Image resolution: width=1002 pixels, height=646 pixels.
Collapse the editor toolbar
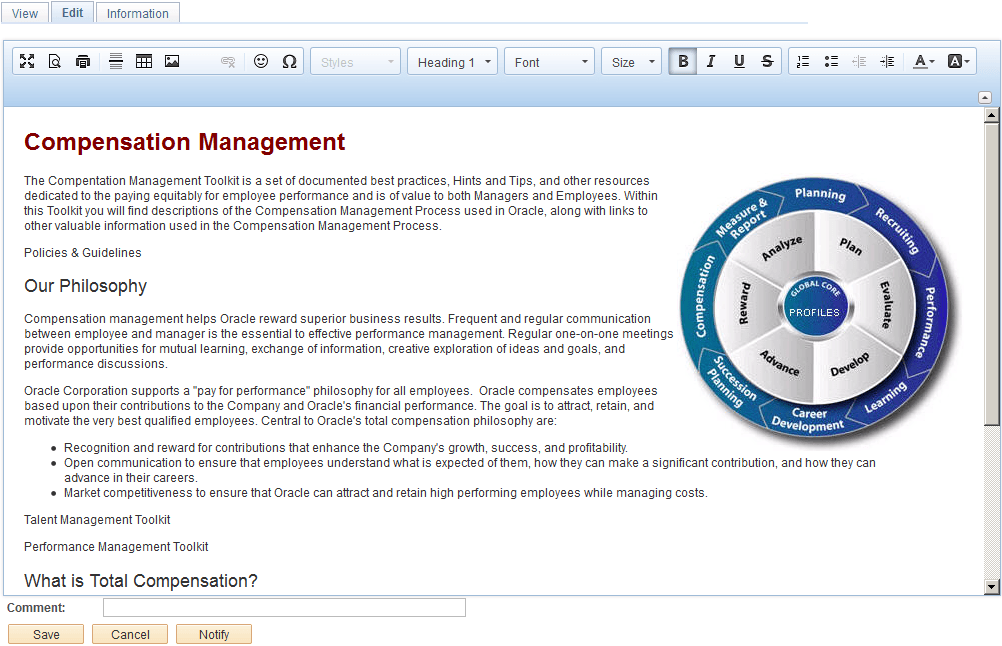point(985,98)
